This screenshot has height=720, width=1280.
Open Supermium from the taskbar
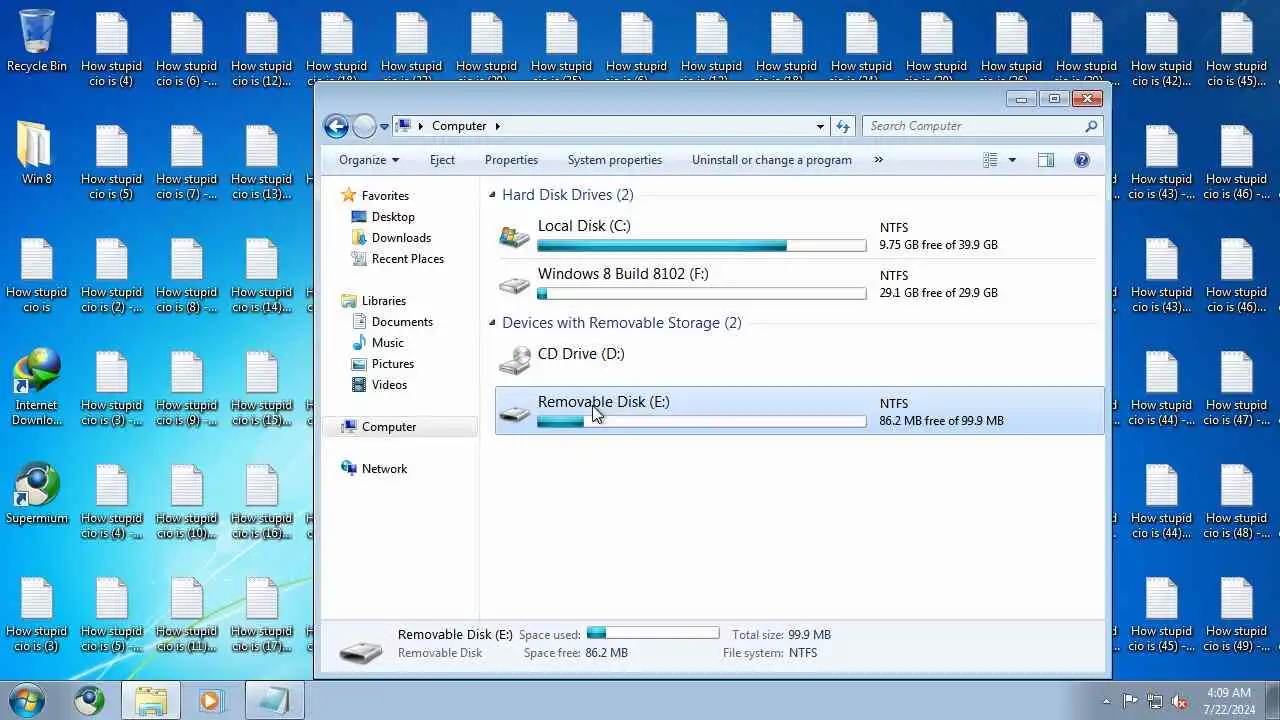coord(90,701)
